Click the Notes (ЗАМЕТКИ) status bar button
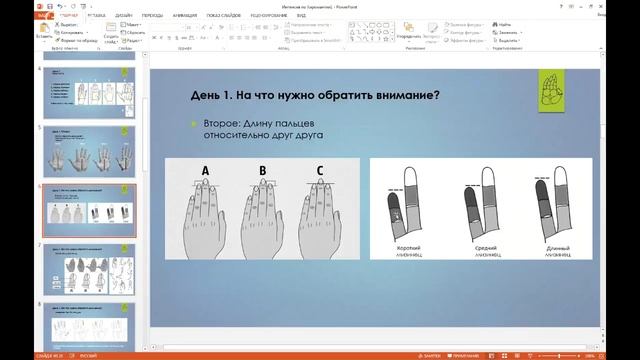Image resolution: width=640 pixels, height=360 pixels. 430,356
